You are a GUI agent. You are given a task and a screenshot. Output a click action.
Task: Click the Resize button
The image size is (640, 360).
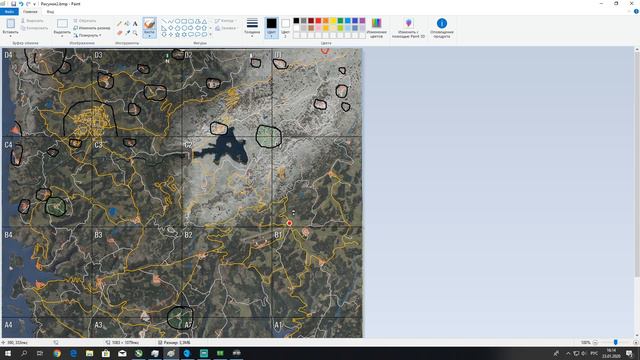(92, 28)
